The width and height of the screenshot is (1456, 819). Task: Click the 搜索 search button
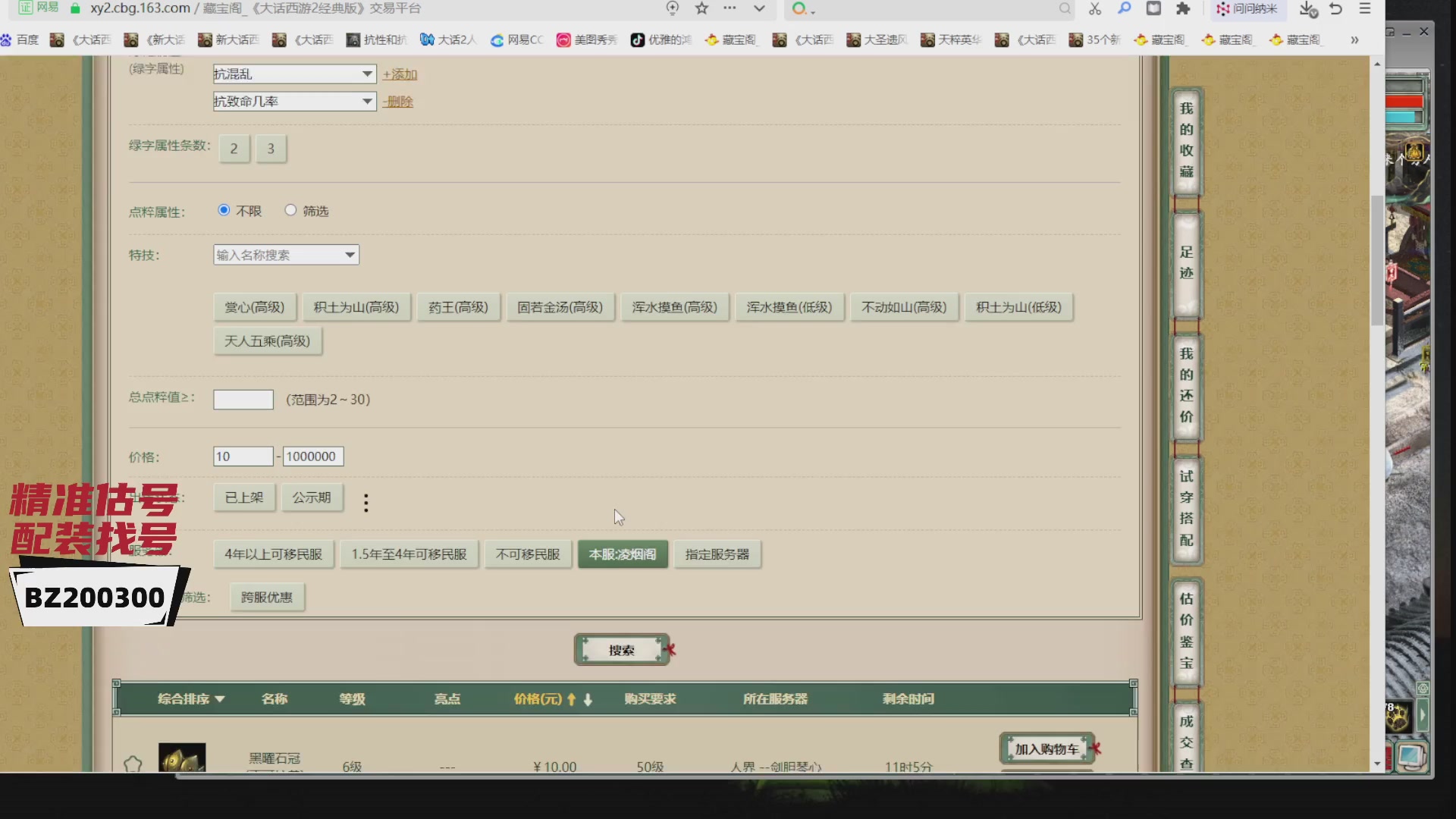coord(621,650)
